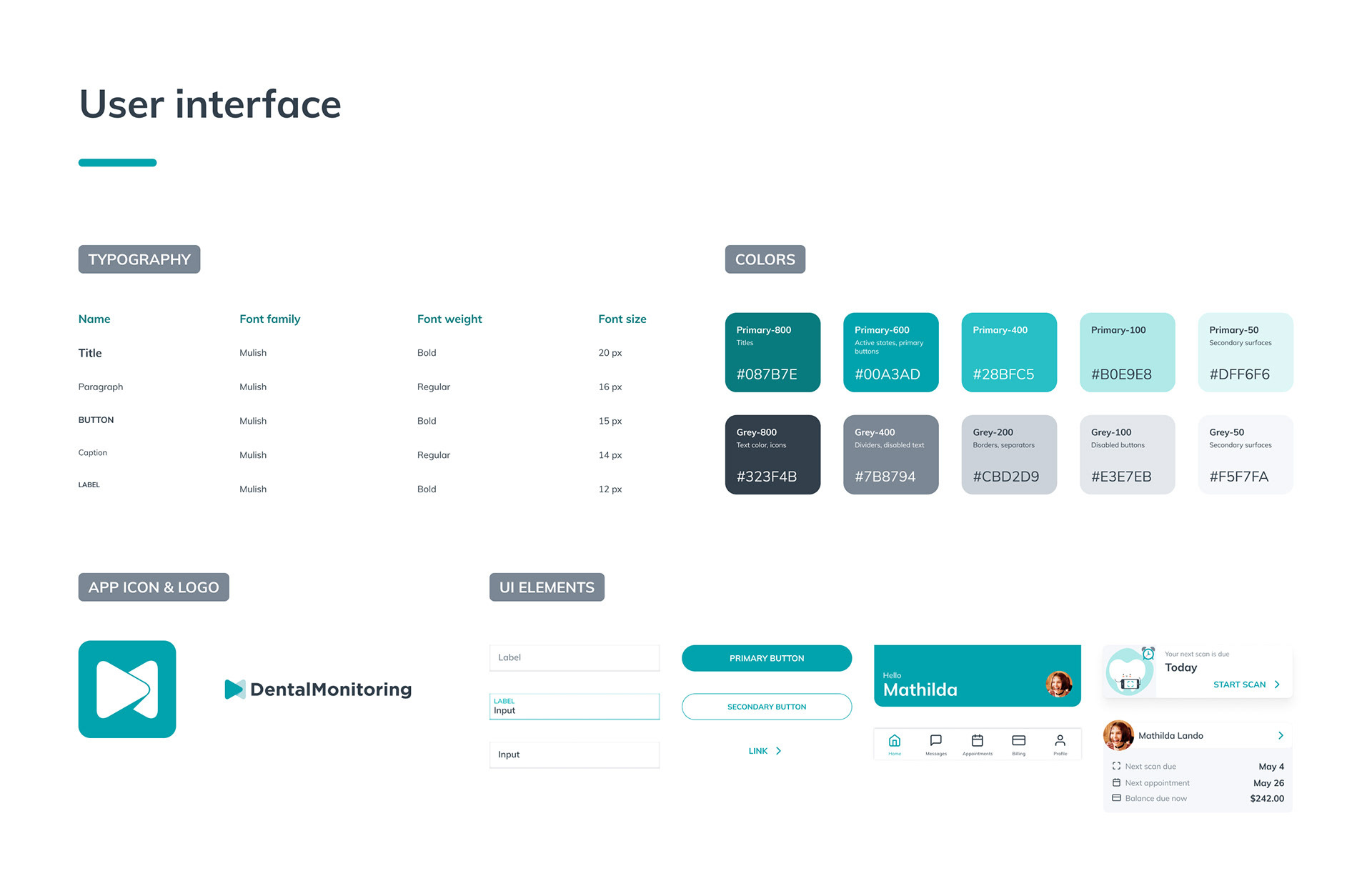
Task: Click the Font family column header
Action: 270,319
